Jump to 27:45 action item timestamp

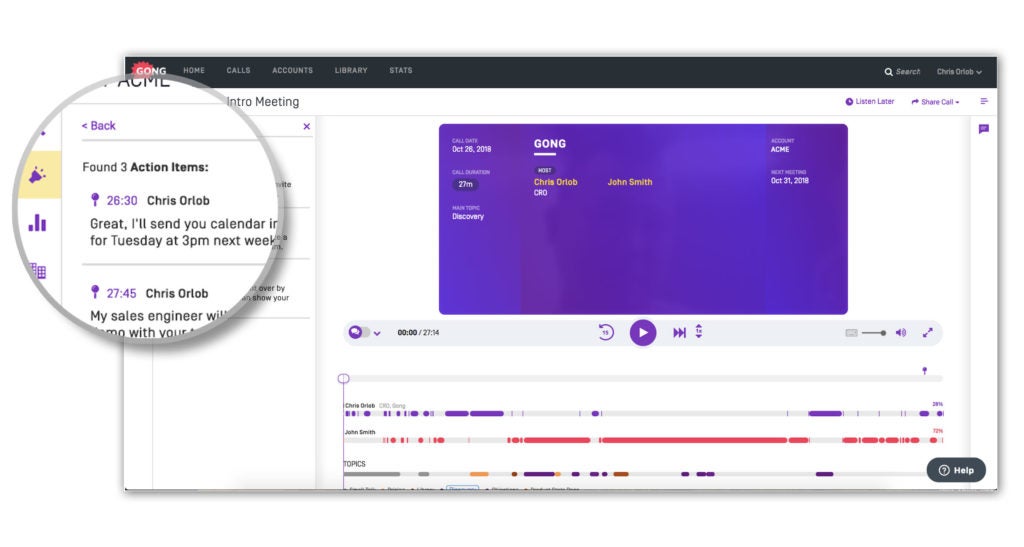pyautogui.click(x=121, y=294)
